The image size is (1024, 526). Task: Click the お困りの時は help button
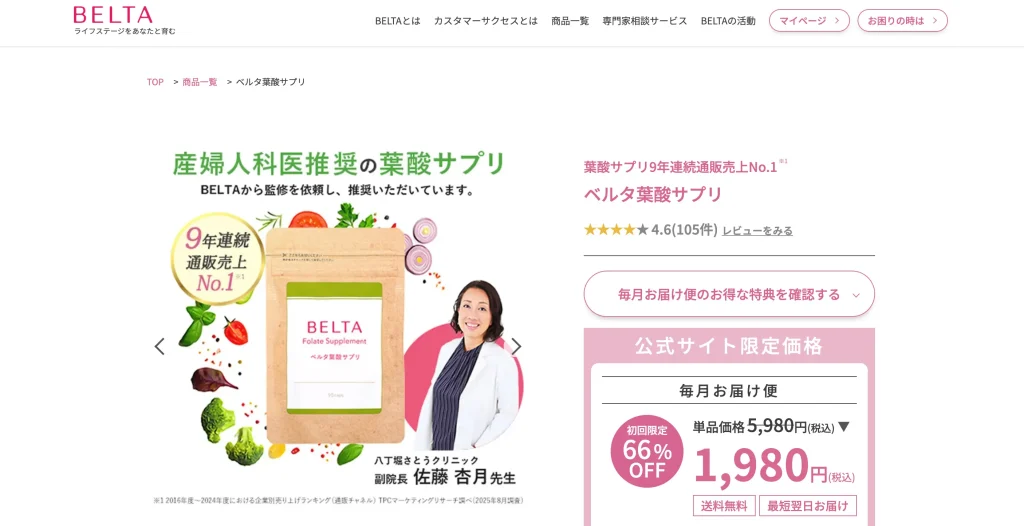tap(903, 21)
